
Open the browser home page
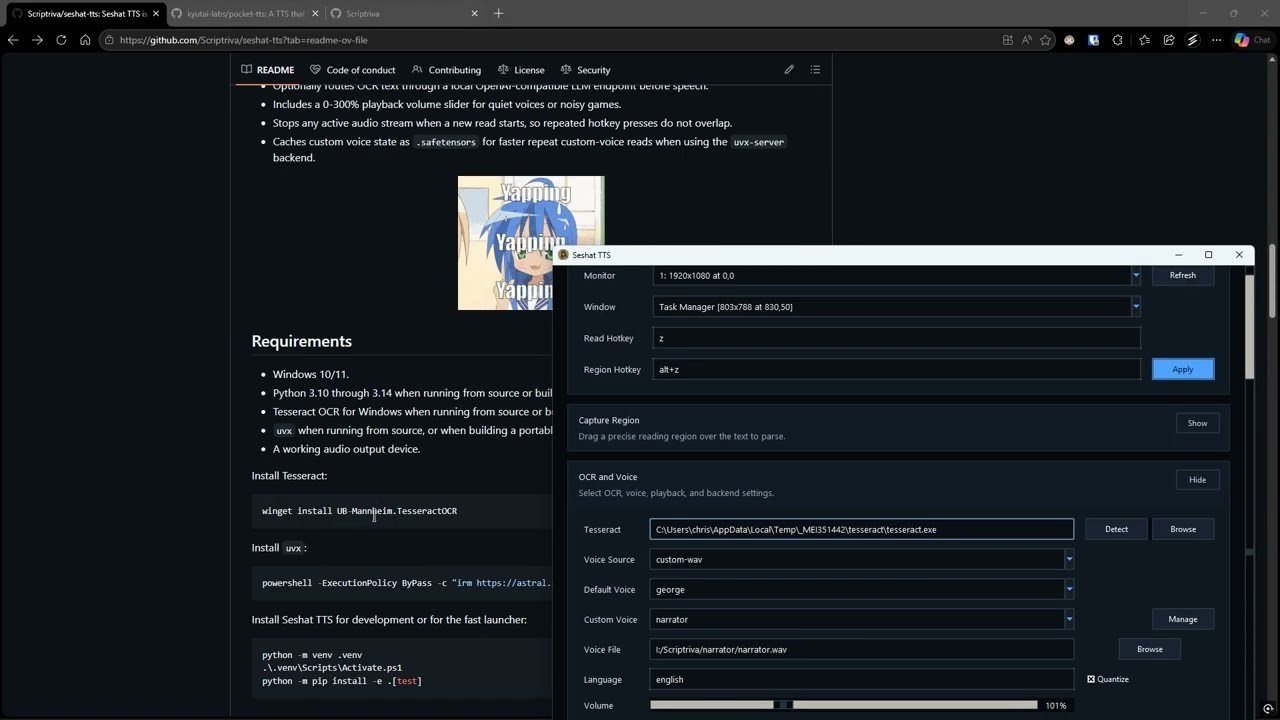[x=85, y=40]
